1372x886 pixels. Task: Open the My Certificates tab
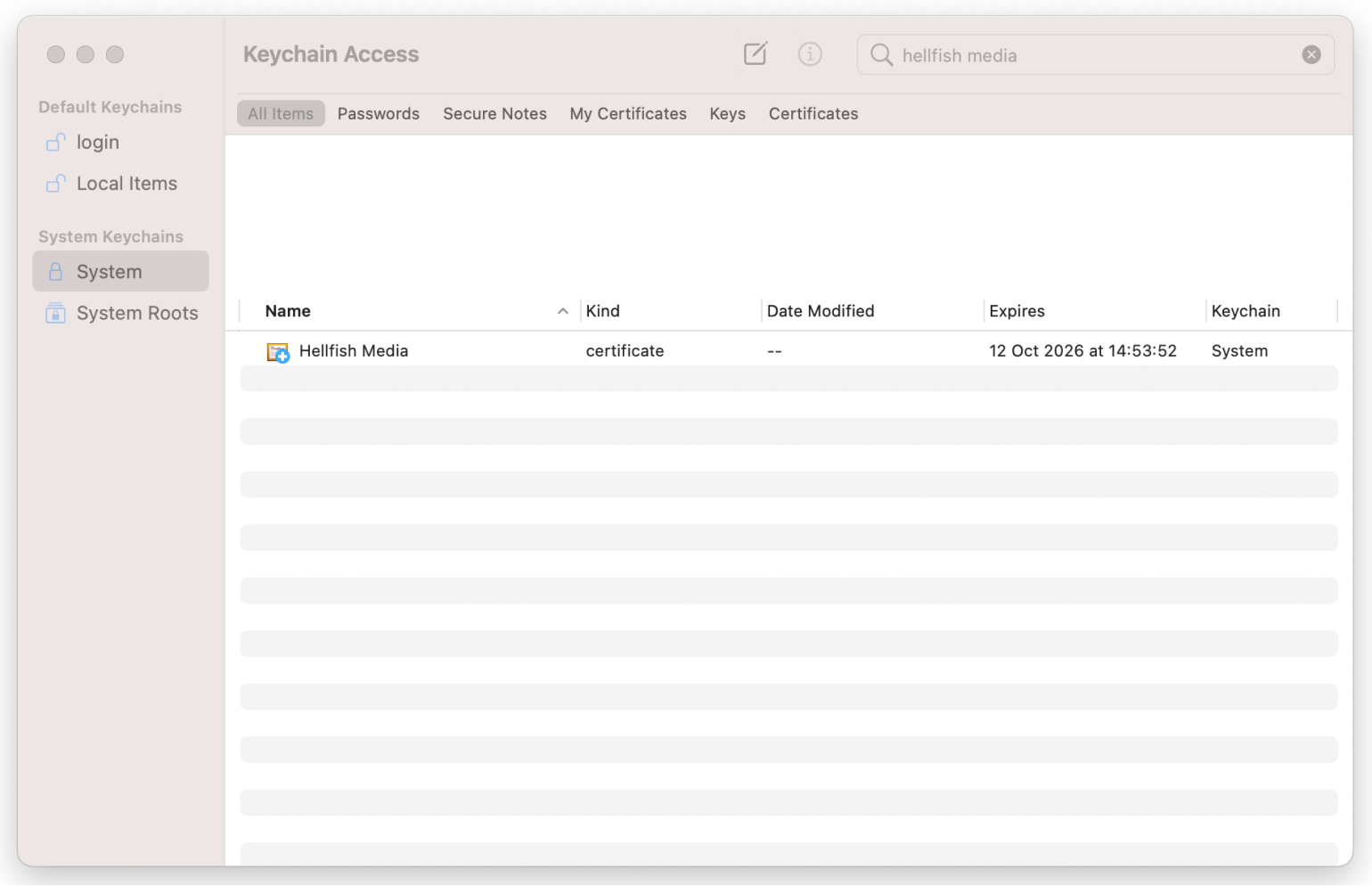[628, 113]
